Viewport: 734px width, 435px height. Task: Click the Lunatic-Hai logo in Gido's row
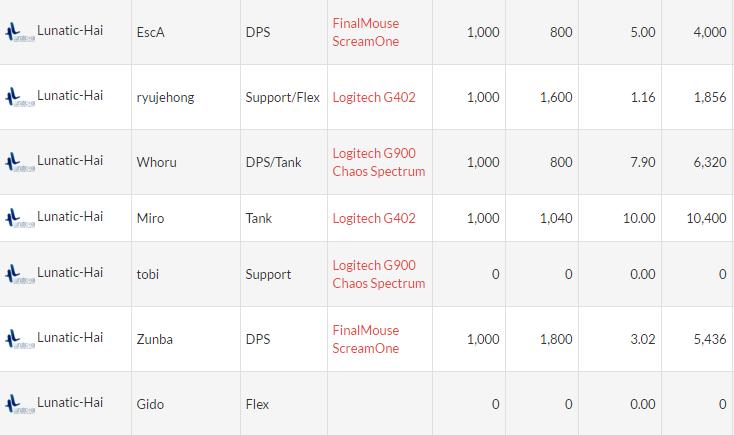[x=19, y=404]
